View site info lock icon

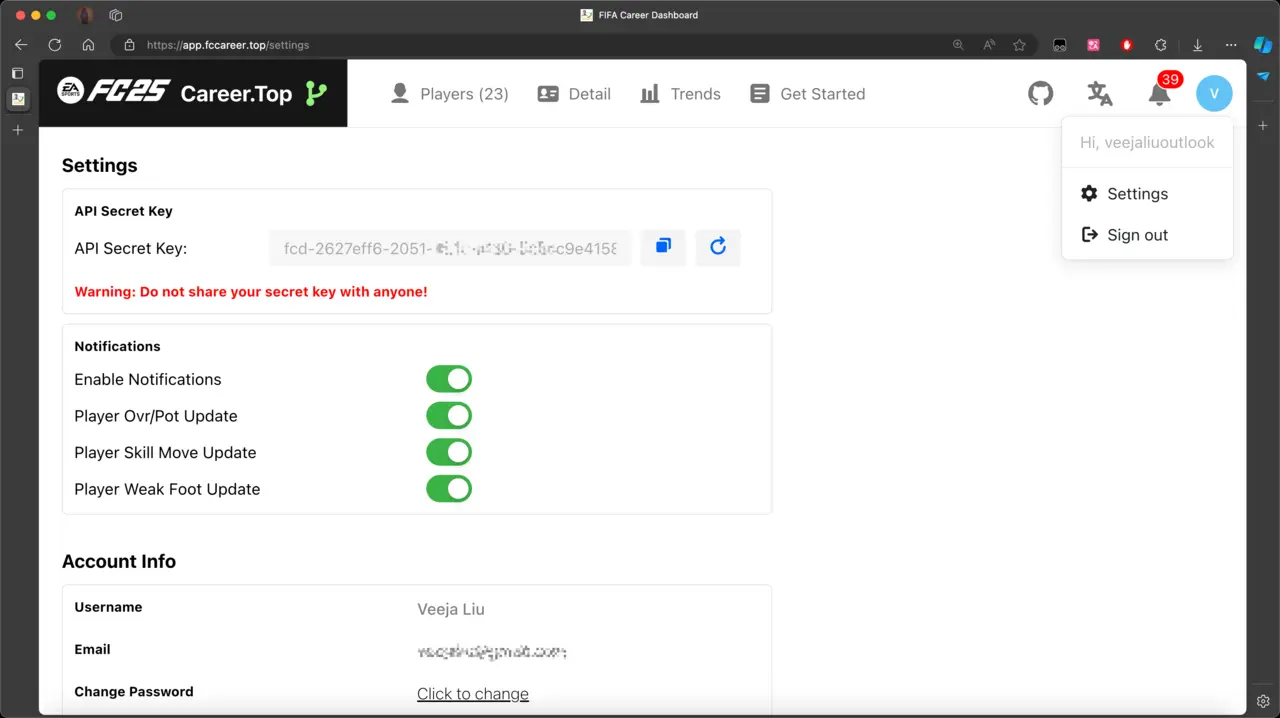click(129, 45)
